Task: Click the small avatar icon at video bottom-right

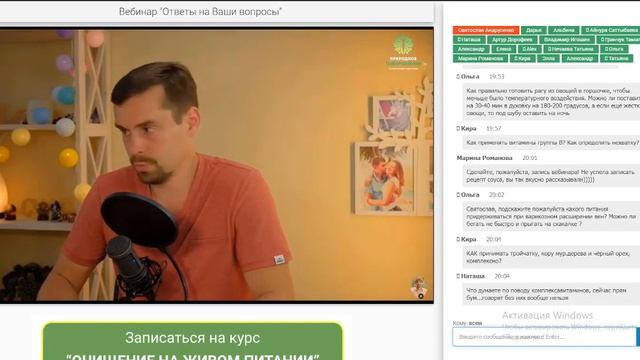Action: coord(419,287)
